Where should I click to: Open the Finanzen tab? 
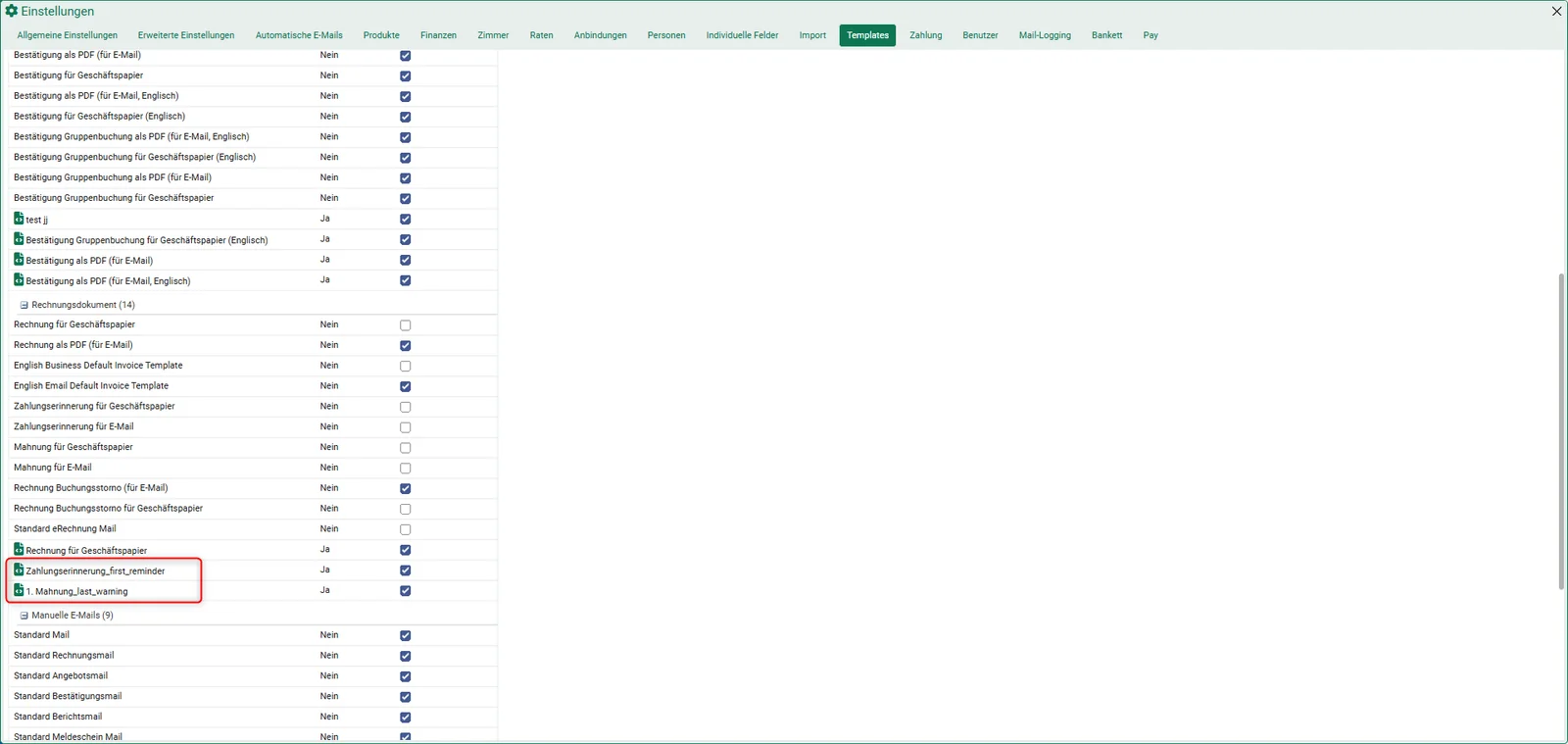(x=438, y=35)
